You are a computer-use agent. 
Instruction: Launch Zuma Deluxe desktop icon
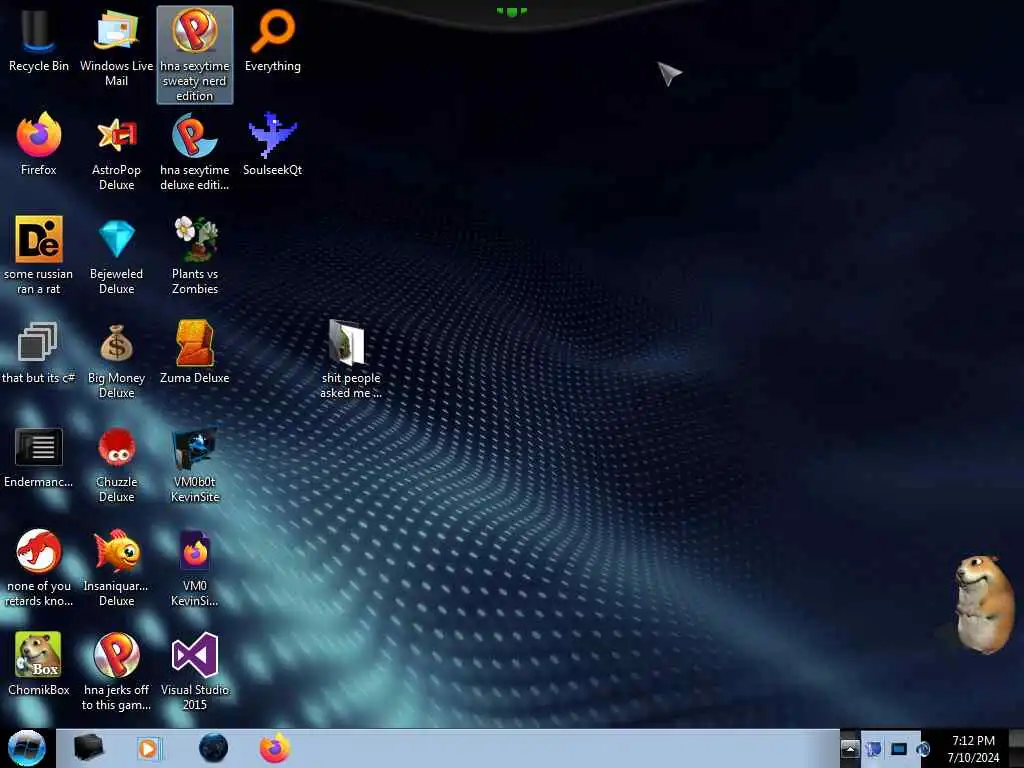(x=195, y=352)
